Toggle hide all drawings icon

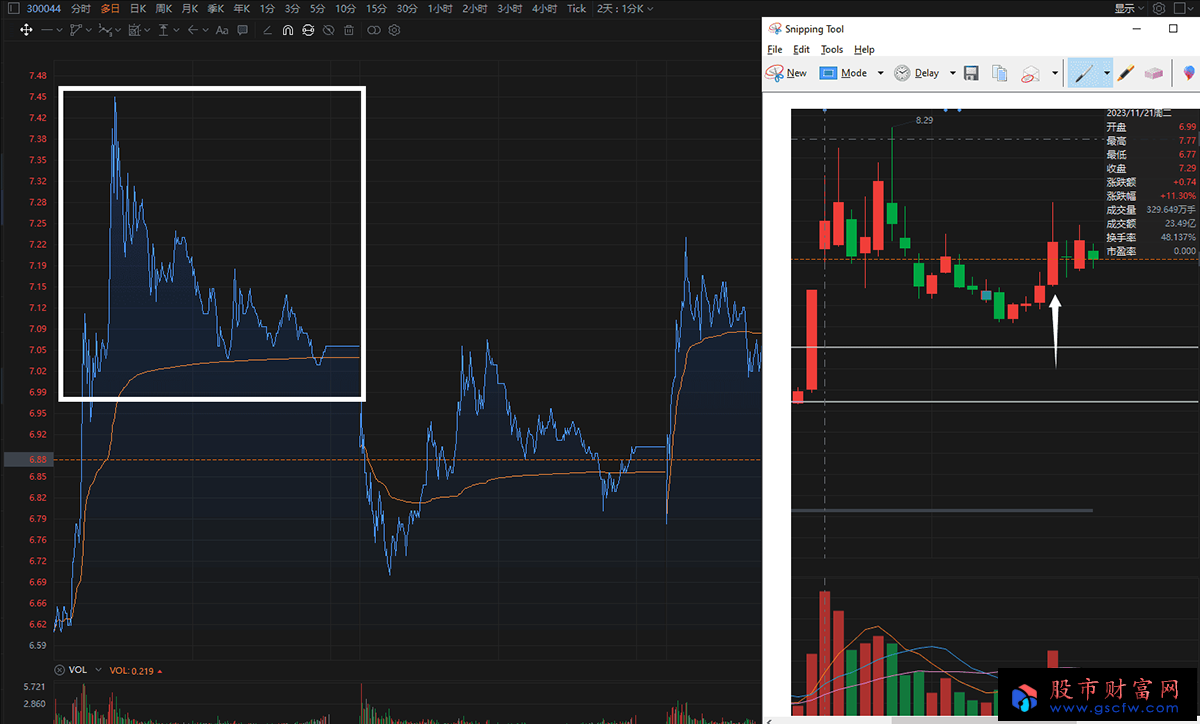tap(328, 30)
